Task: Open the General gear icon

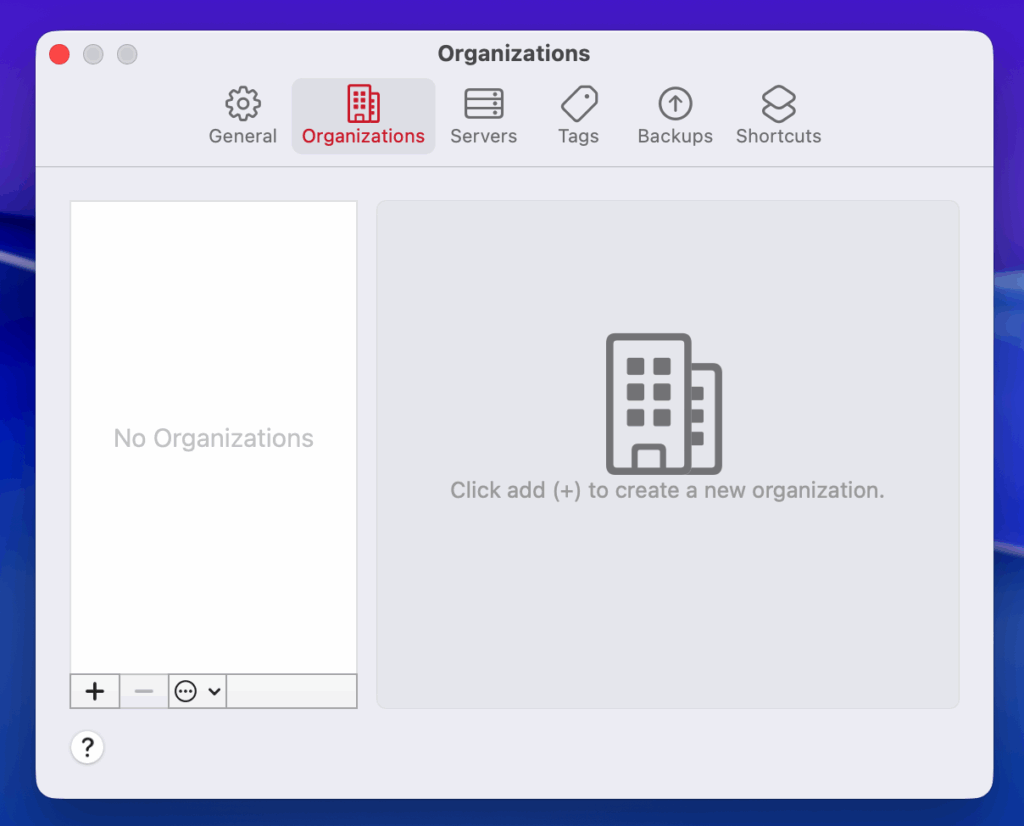Action: (x=243, y=103)
